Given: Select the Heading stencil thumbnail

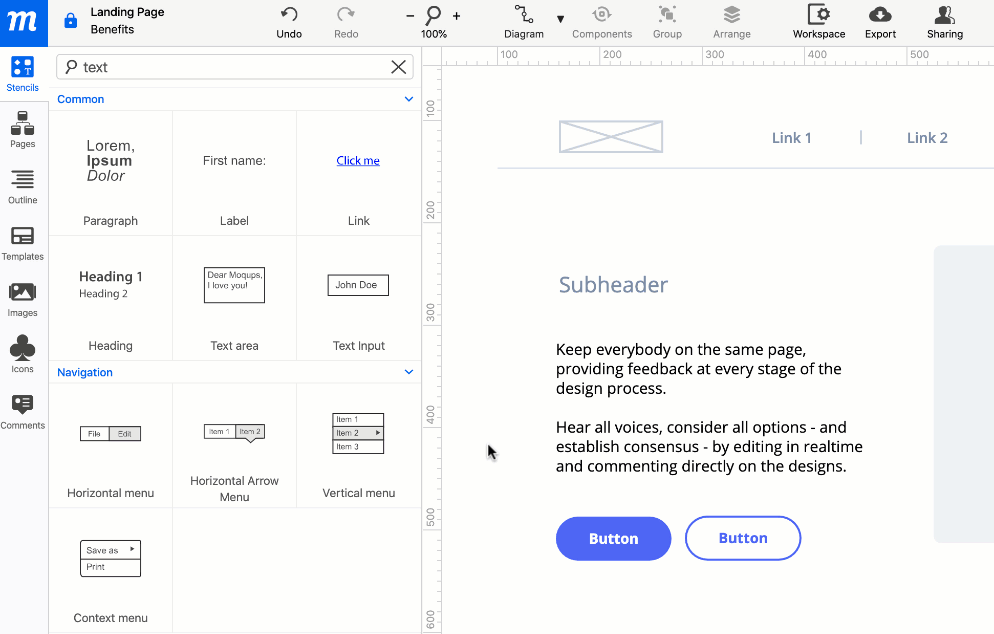Looking at the screenshot, I should click(x=110, y=285).
